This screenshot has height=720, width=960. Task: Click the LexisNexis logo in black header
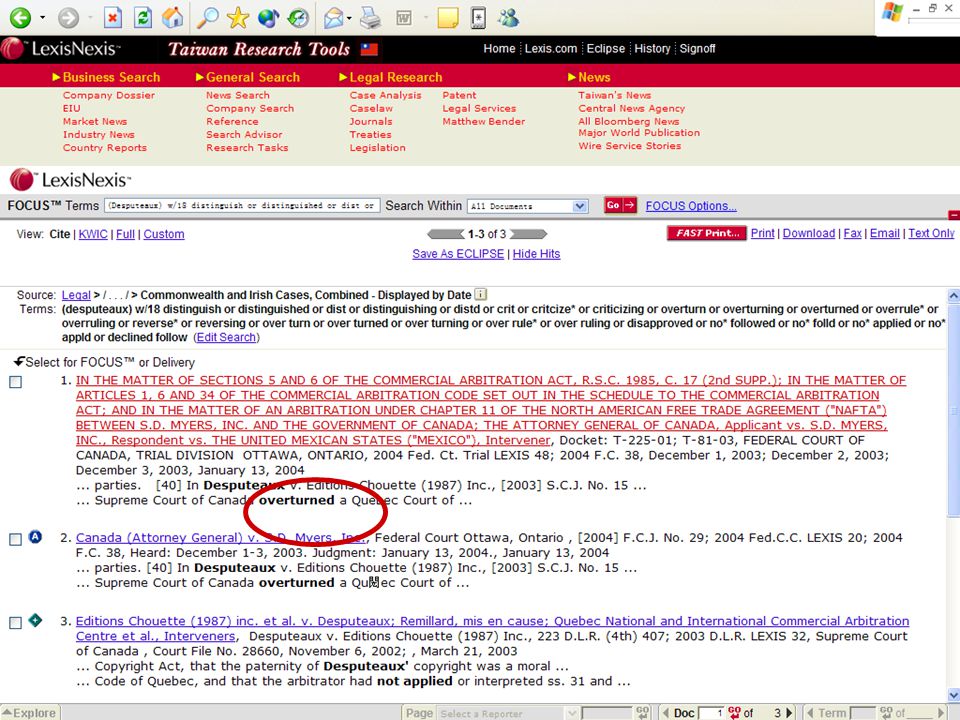(x=61, y=48)
